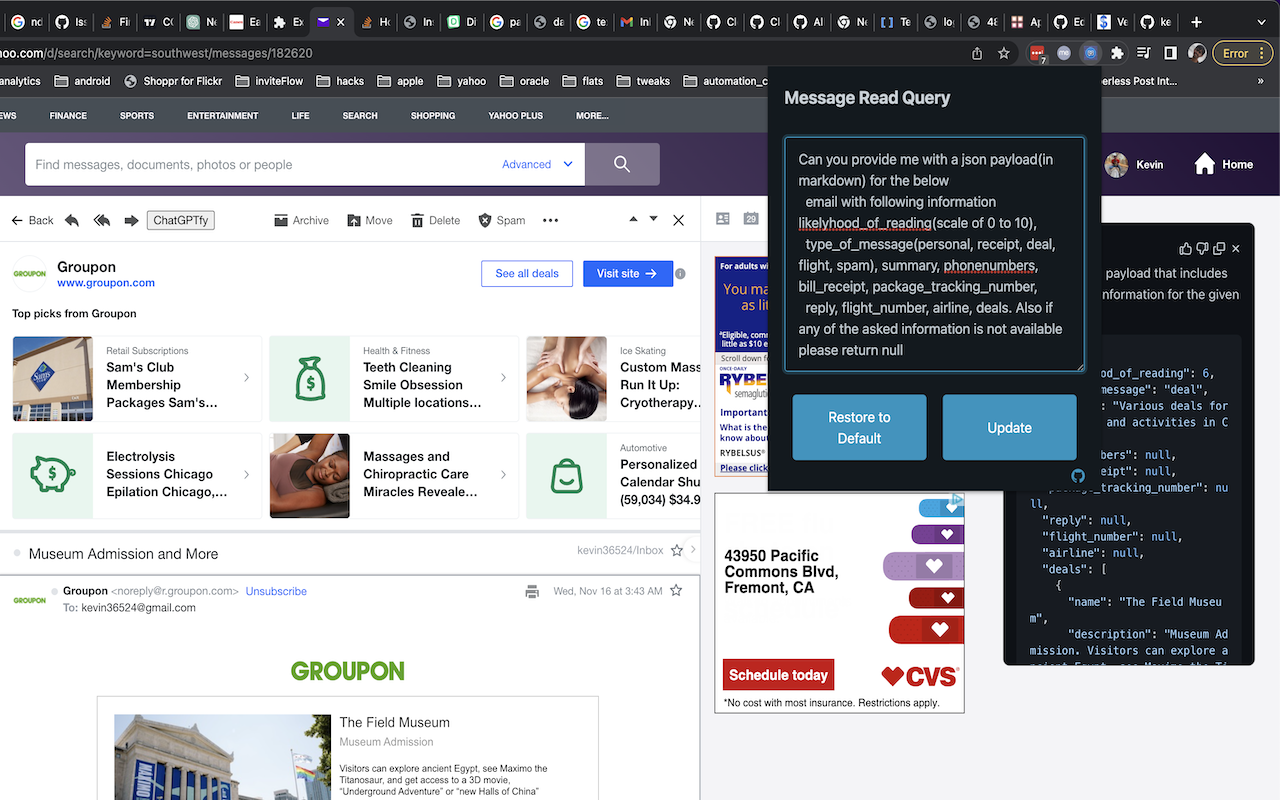Open YAHOO PLUS navigation item
The width and height of the screenshot is (1280, 800).
pyautogui.click(x=516, y=116)
